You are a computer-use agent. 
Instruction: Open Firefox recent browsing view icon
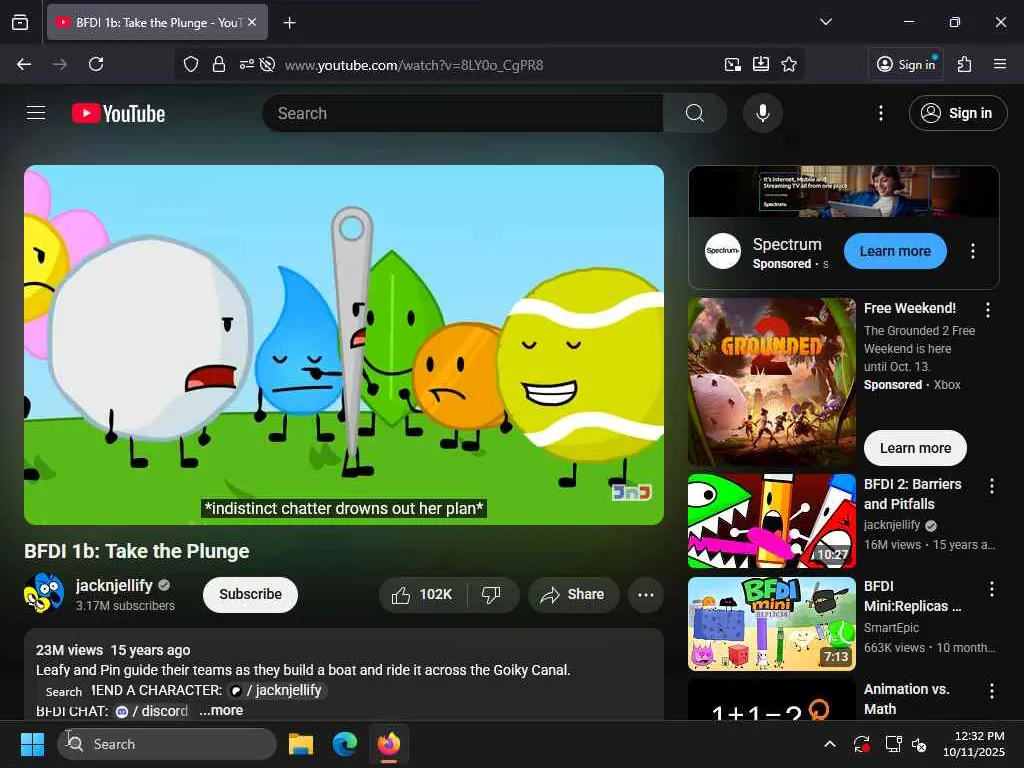pos(20,22)
